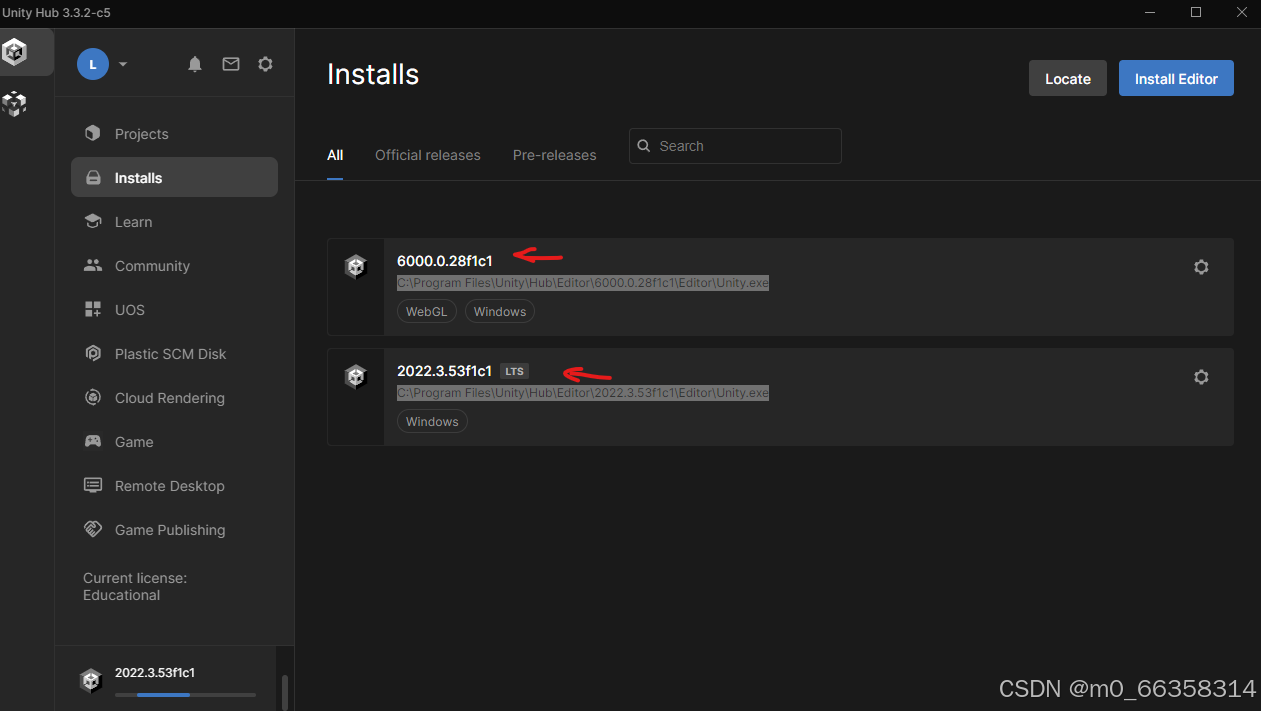Maximize the Unity Hub window
Image resolution: width=1261 pixels, height=711 pixels.
click(x=1196, y=12)
